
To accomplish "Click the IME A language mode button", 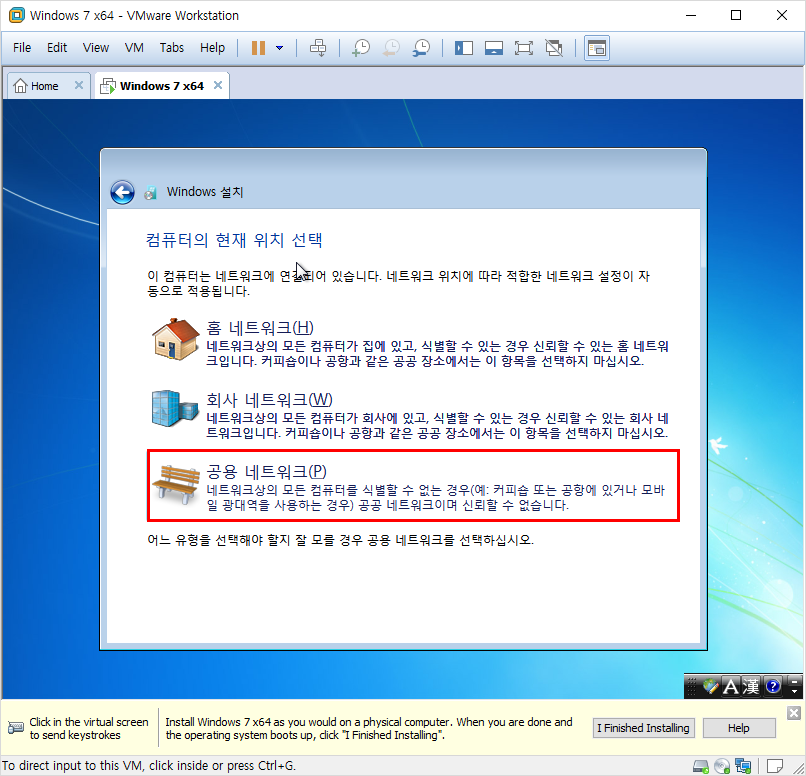I will (x=730, y=686).
